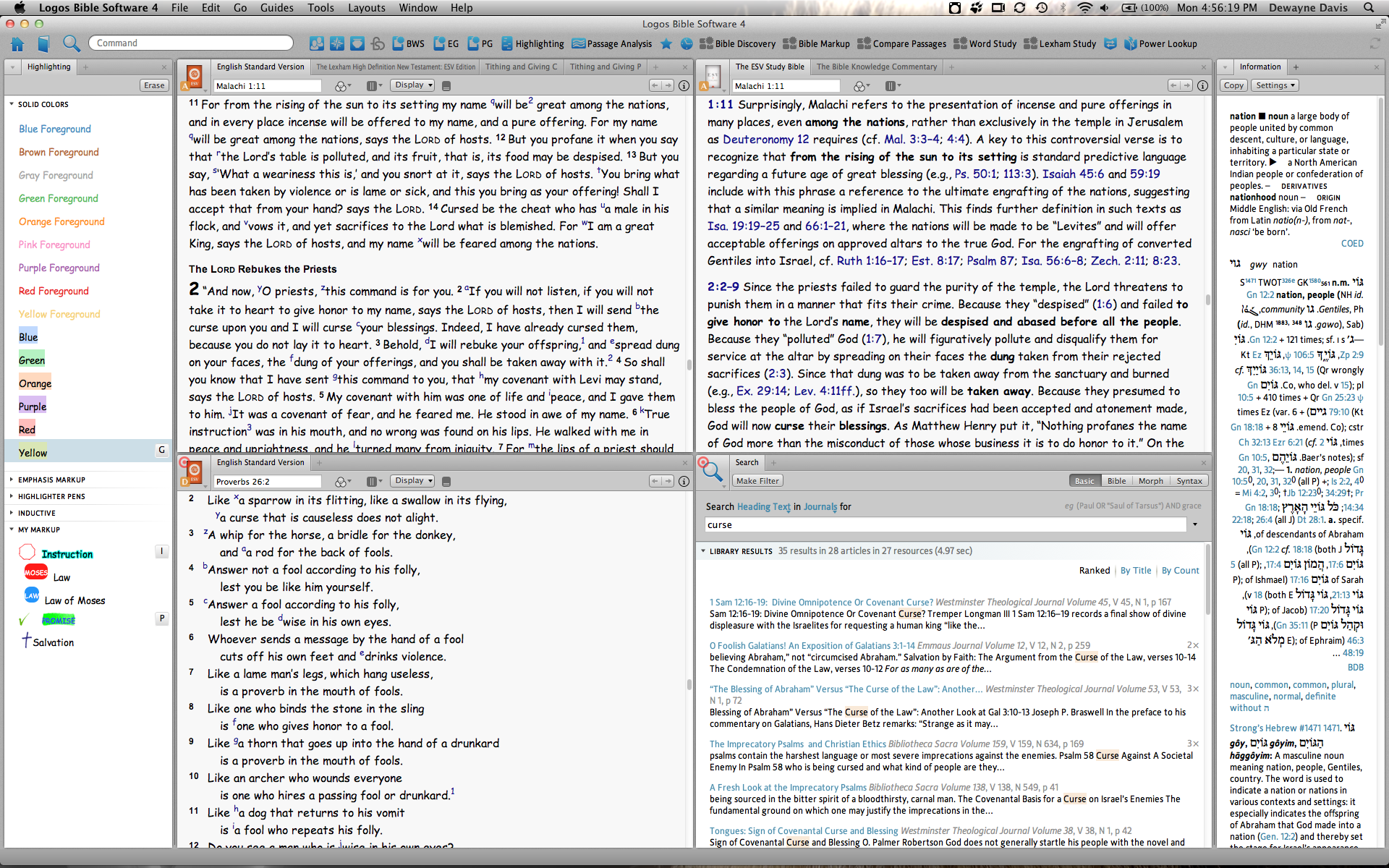Toggle visual filter icon in Proverbs panel
Screen dimensions: 1389x868
click(x=341, y=482)
